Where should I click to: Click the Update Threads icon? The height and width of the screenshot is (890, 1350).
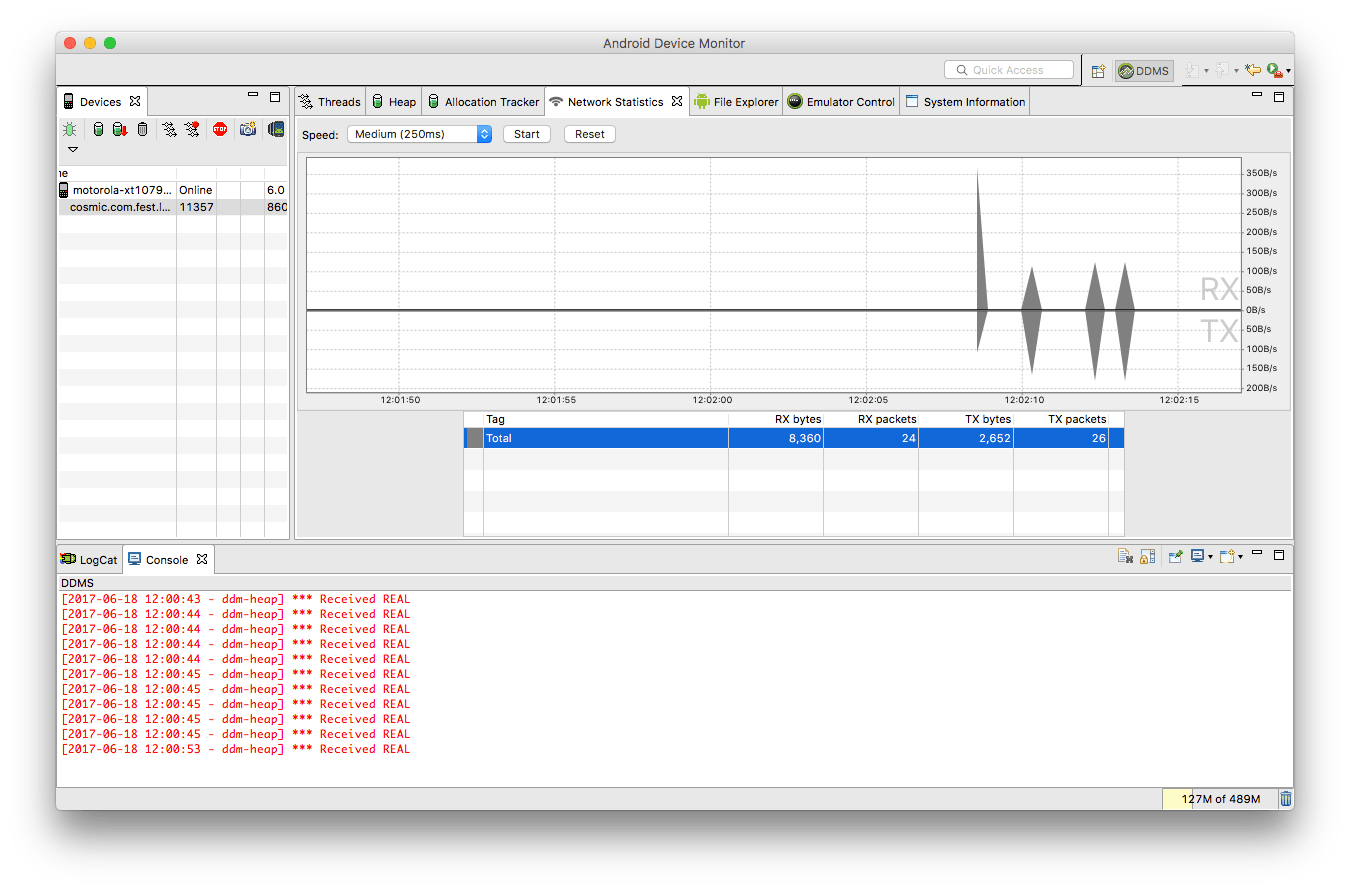170,129
